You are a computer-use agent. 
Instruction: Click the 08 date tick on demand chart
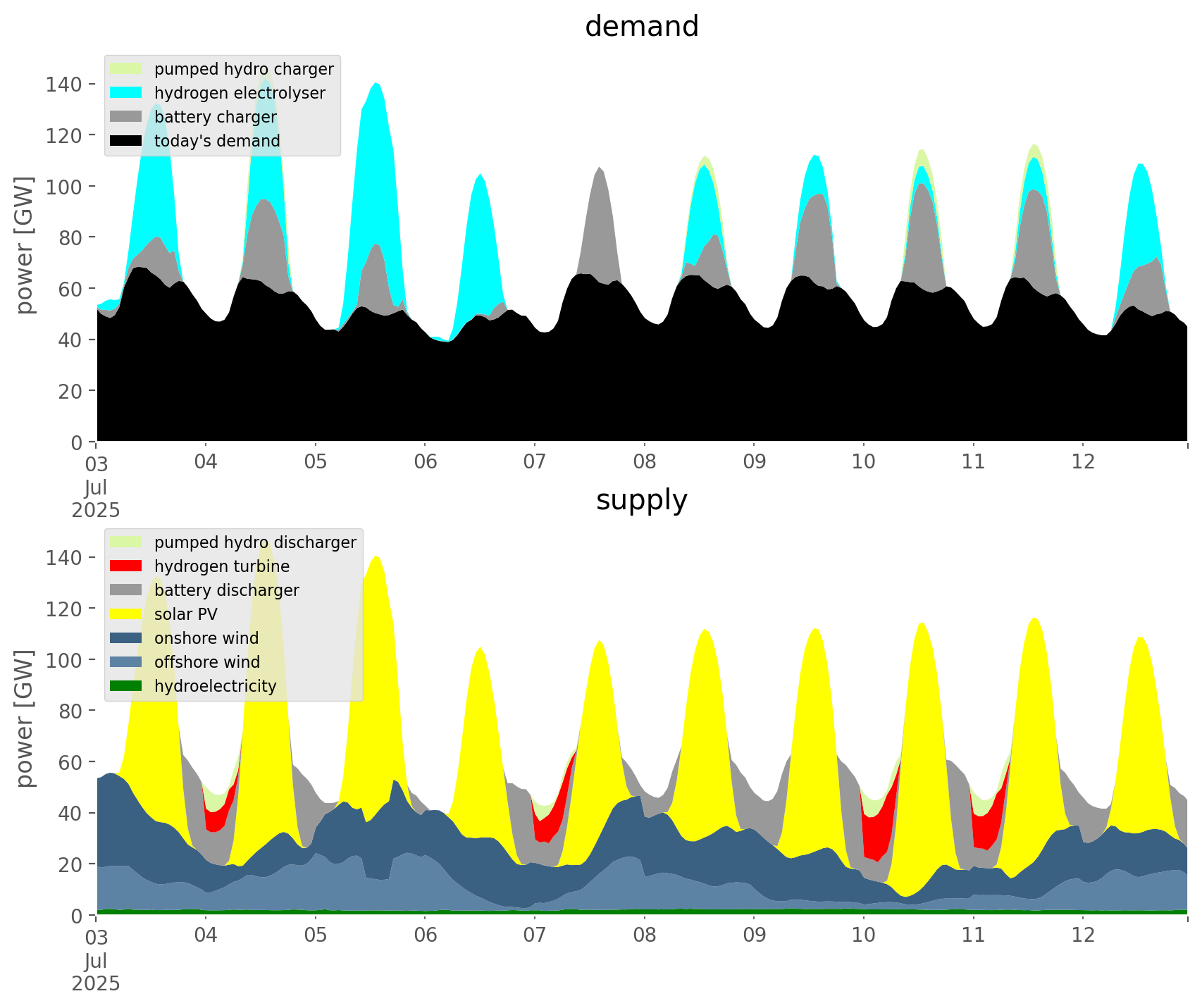click(x=644, y=462)
